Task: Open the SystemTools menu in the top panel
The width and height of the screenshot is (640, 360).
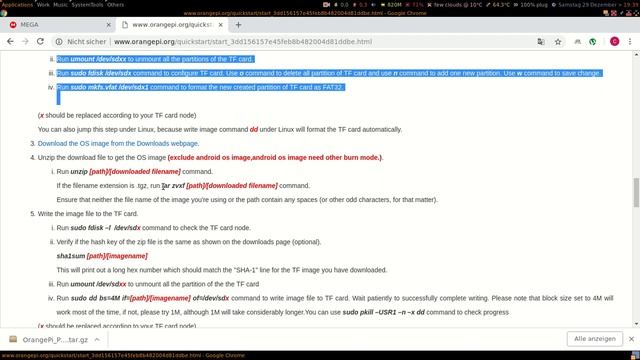Action: tap(87, 4)
